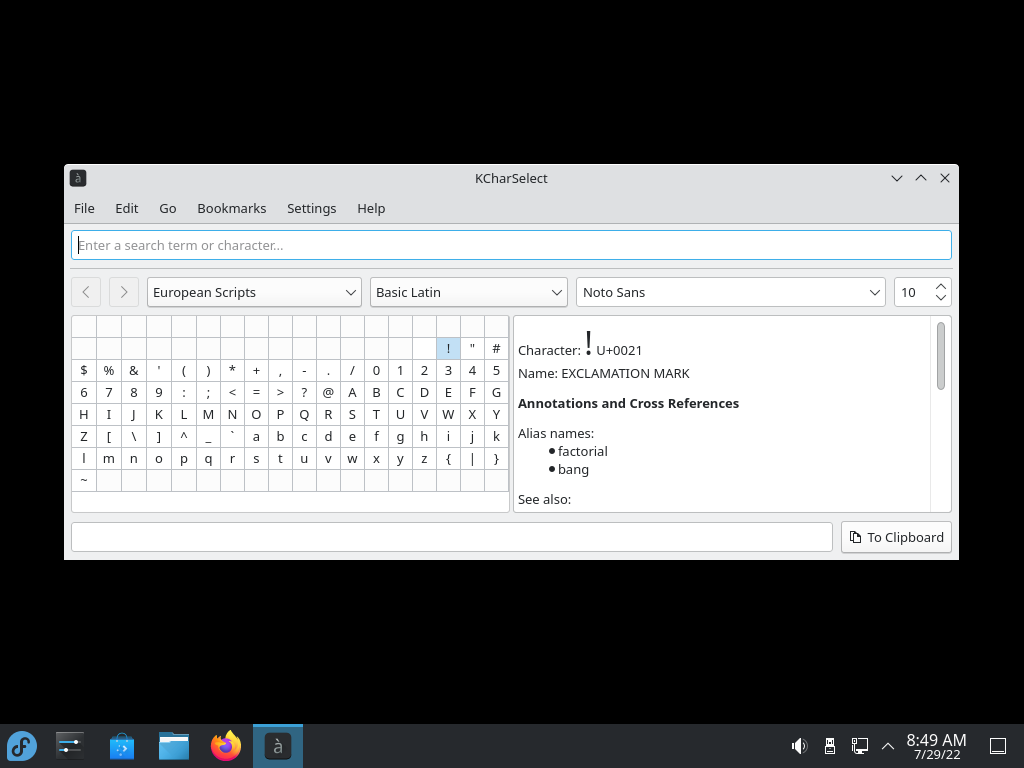Show hidden system tray icons
This screenshot has height=768, width=1024.
(888, 746)
